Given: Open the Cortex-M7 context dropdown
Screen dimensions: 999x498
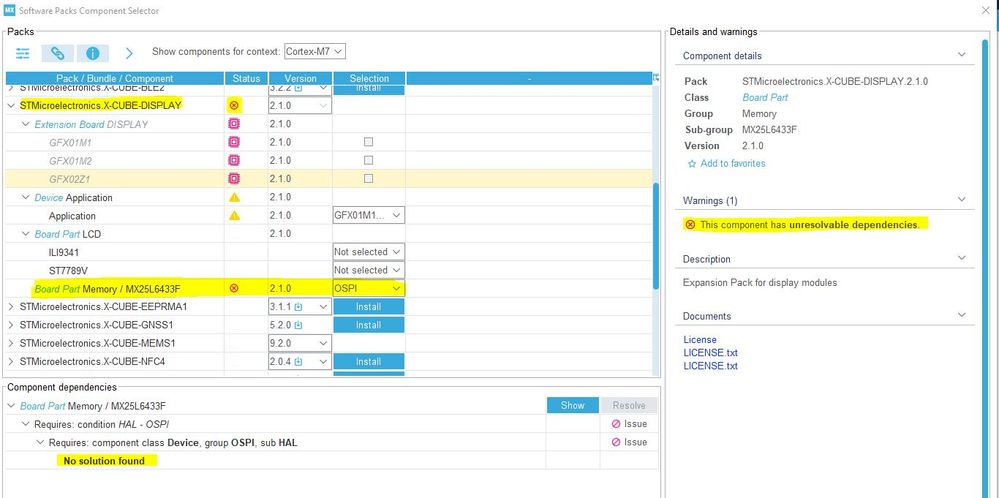Looking at the screenshot, I should (315, 51).
